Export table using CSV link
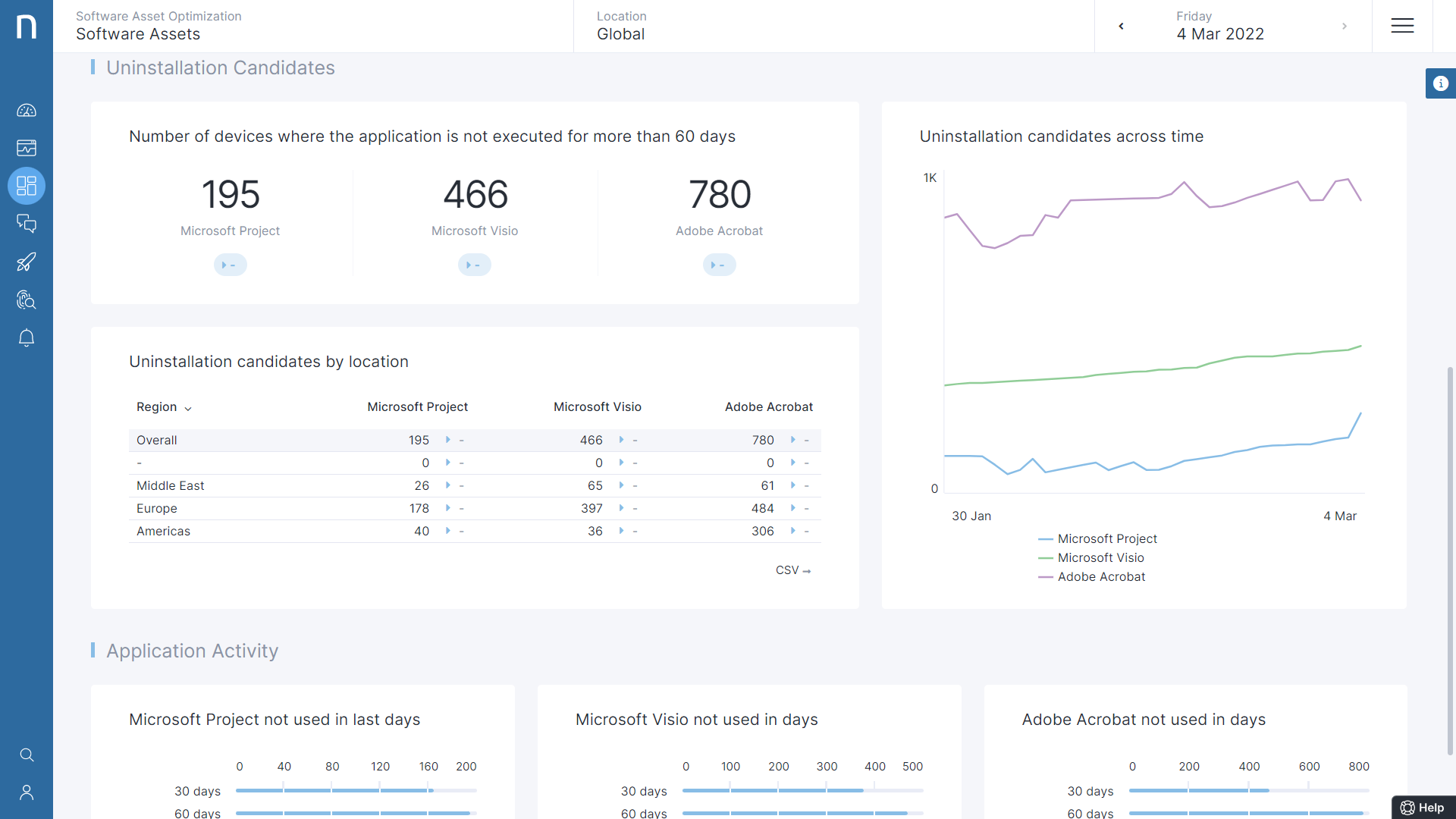Screen dimensions: 1456x819 (x=792, y=570)
